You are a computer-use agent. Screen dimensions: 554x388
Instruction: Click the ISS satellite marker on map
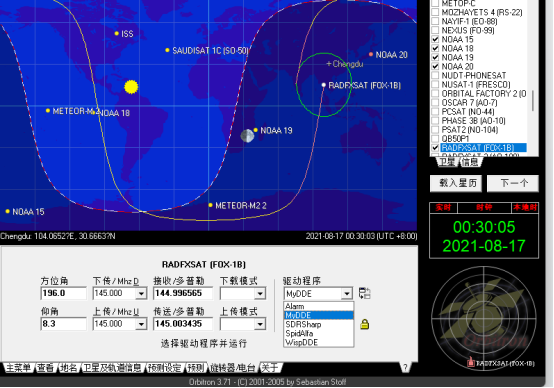[x=117, y=34]
